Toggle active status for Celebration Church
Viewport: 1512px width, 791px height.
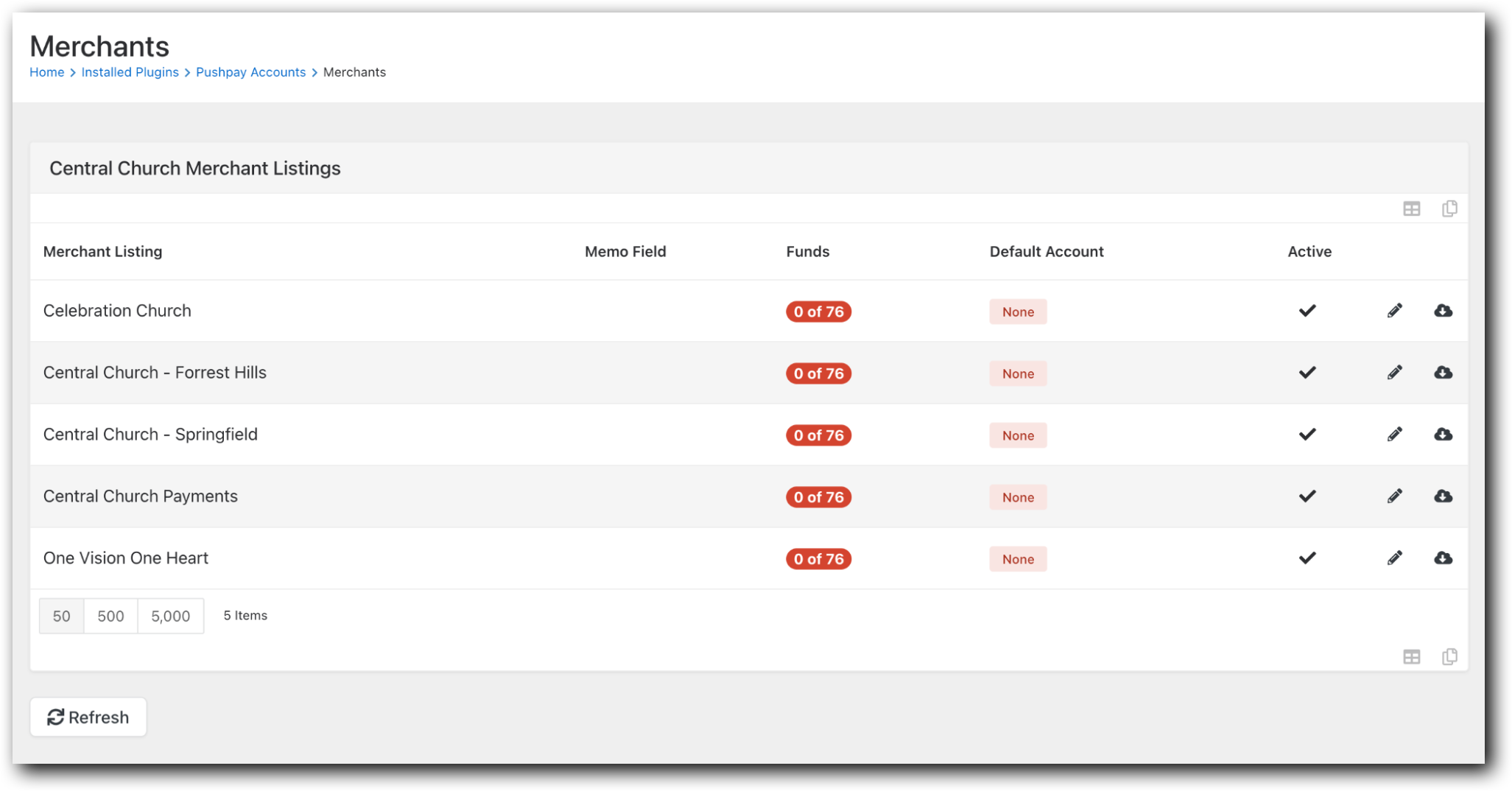[x=1308, y=310]
